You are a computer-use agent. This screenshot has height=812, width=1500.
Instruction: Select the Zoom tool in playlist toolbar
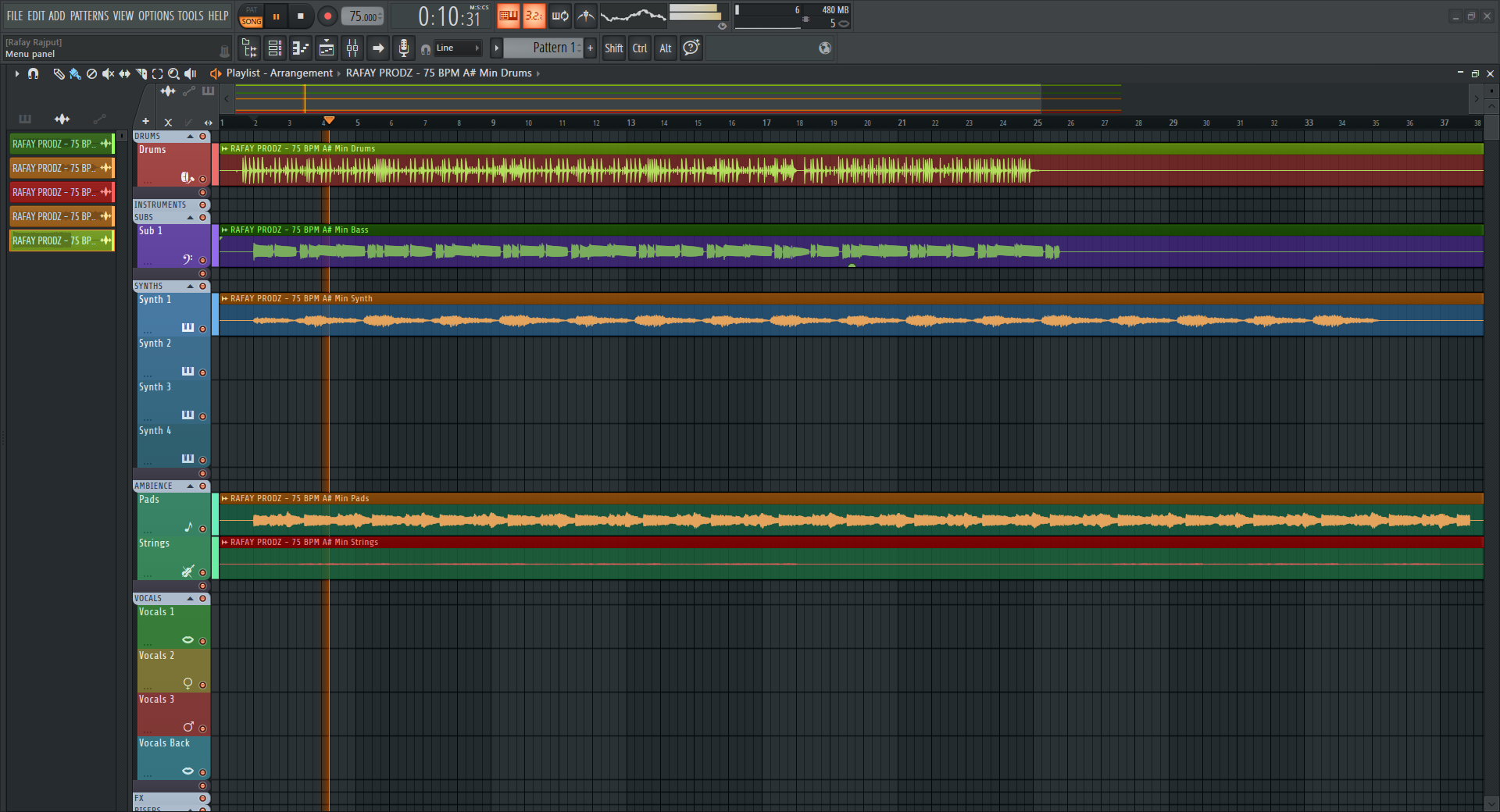pyautogui.click(x=173, y=73)
